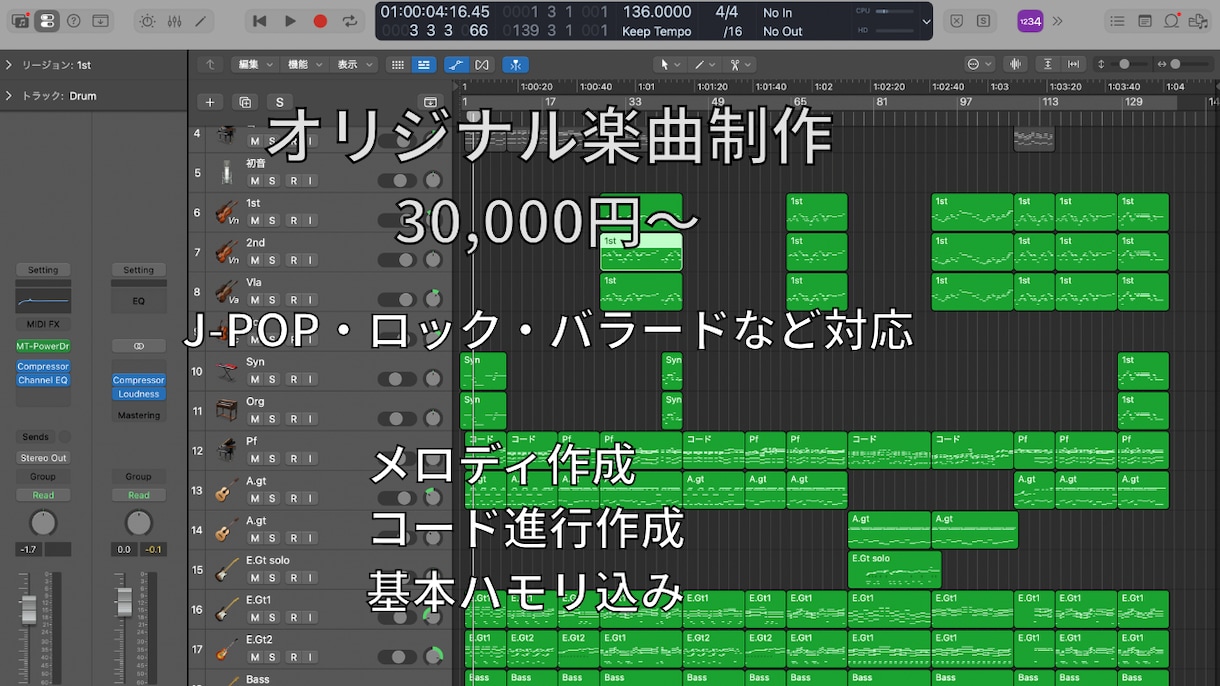
Task: Toggle the Show Automation button
Action: pos(456,65)
